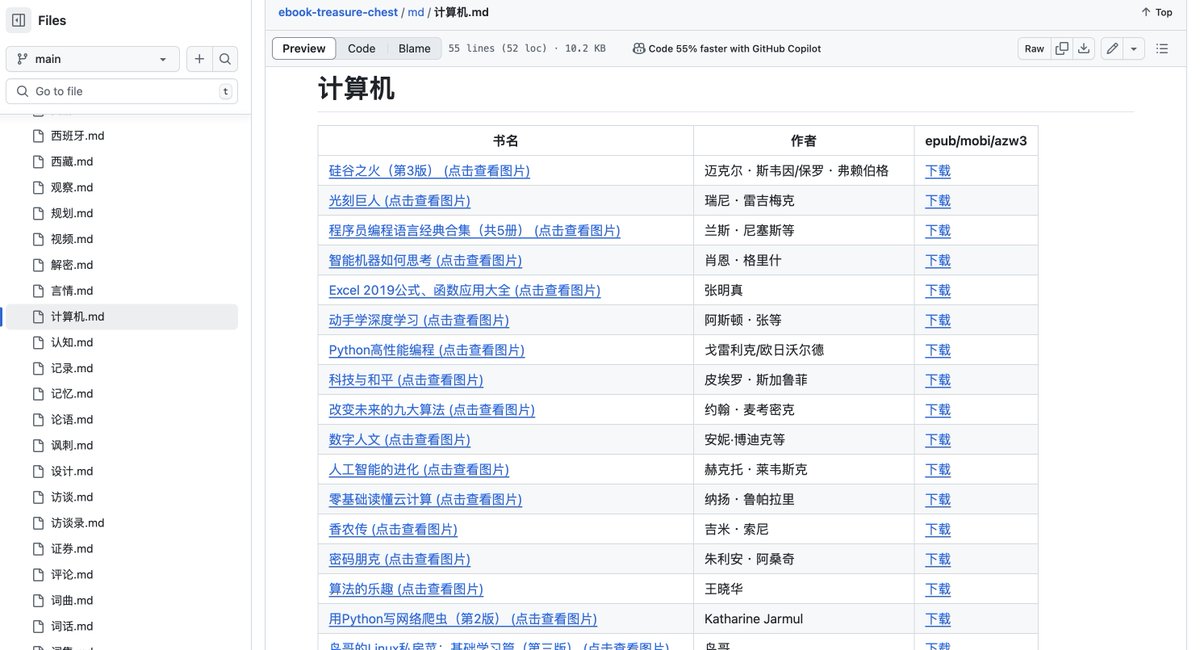Click the up arrow beside Top
The width and height of the screenshot is (1200, 650).
[x=1145, y=11]
